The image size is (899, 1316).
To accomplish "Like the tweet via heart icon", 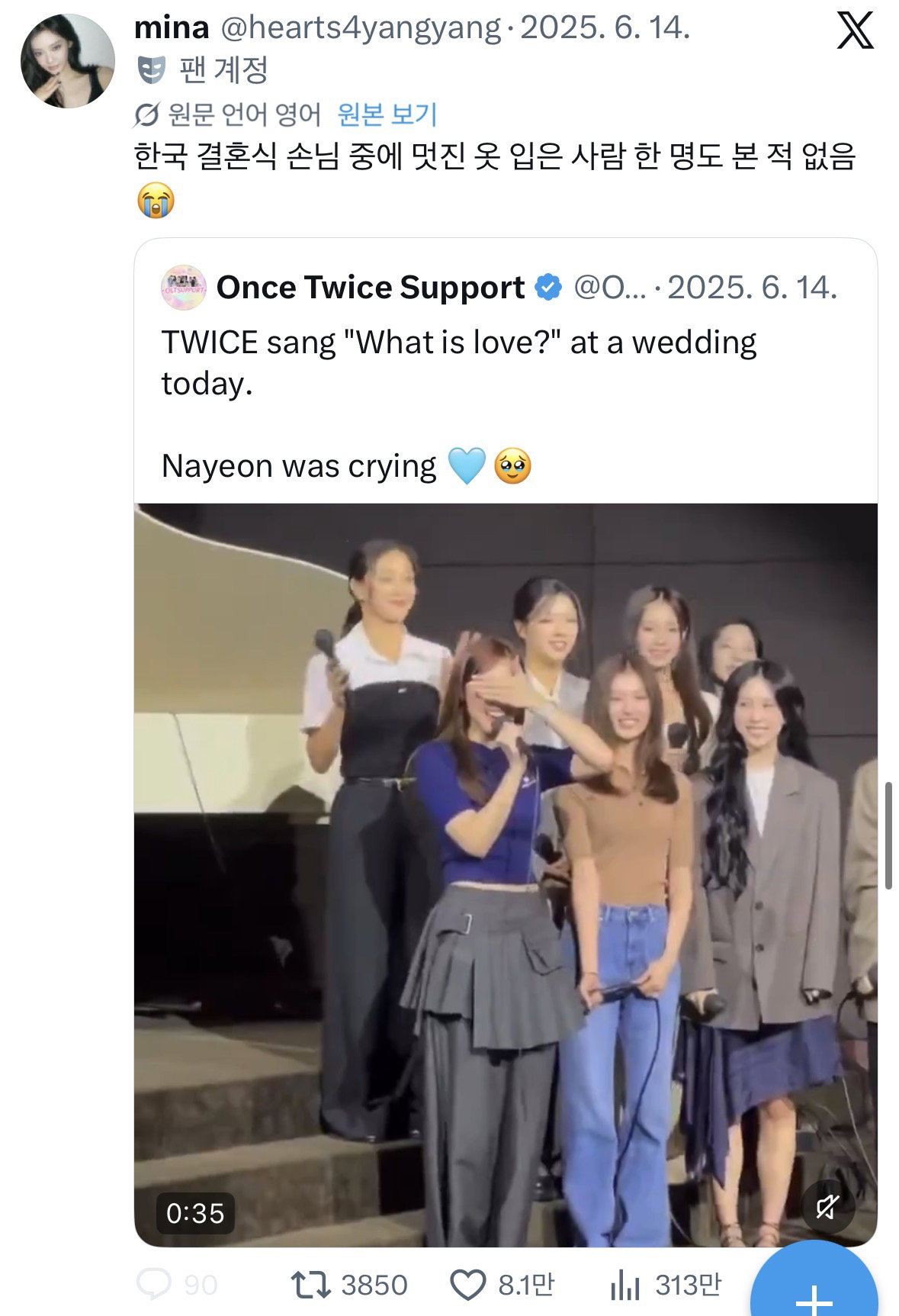I will [x=467, y=1285].
